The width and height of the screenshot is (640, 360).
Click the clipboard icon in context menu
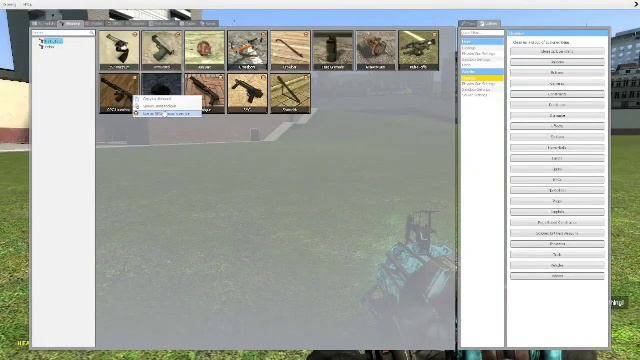pyautogui.click(x=137, y=99)
